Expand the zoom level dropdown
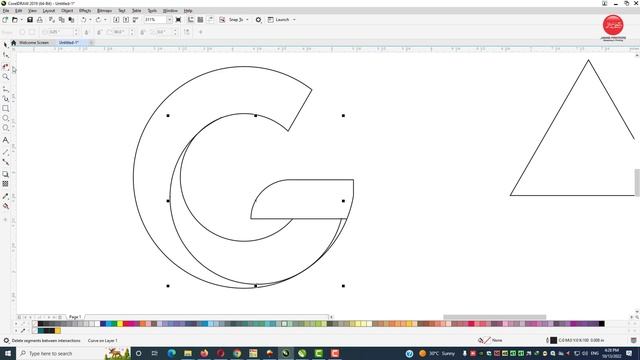 point(169,20)
